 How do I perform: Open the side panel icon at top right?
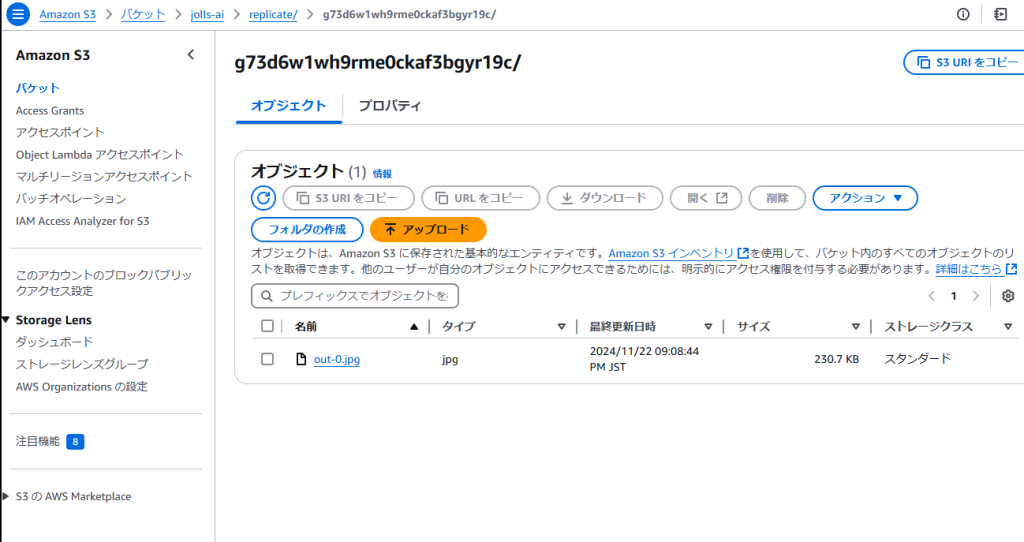pos(1000,14)
